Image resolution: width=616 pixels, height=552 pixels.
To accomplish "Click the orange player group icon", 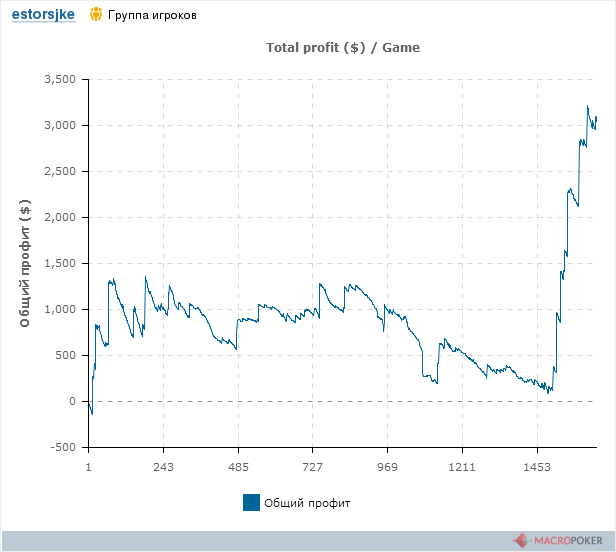I will [96, 15].
